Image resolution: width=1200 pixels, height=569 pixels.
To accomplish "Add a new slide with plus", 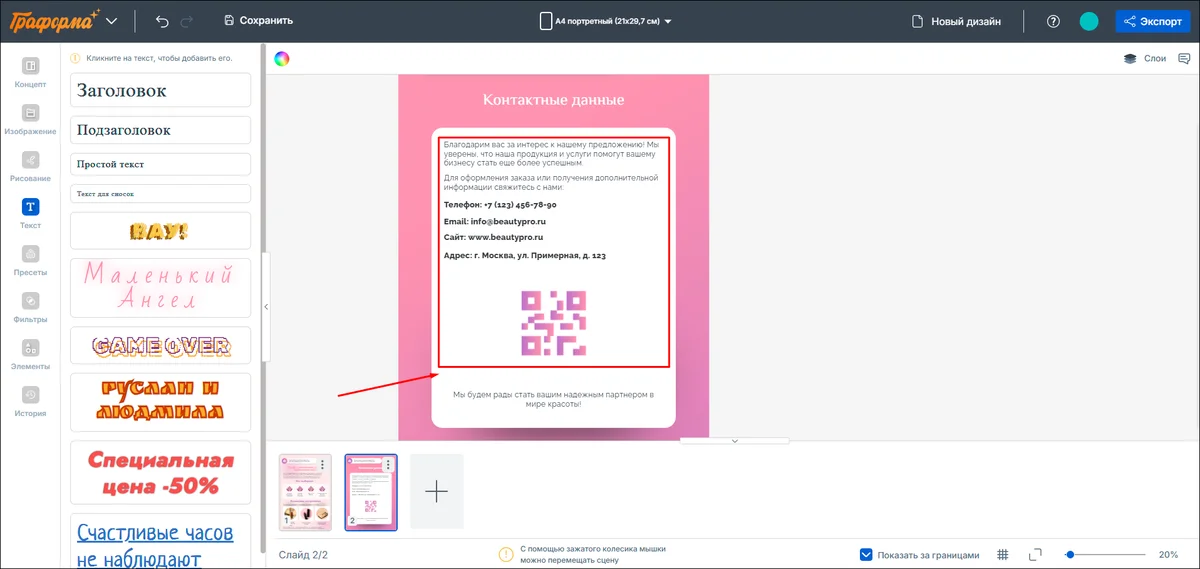I will (437, 491).
